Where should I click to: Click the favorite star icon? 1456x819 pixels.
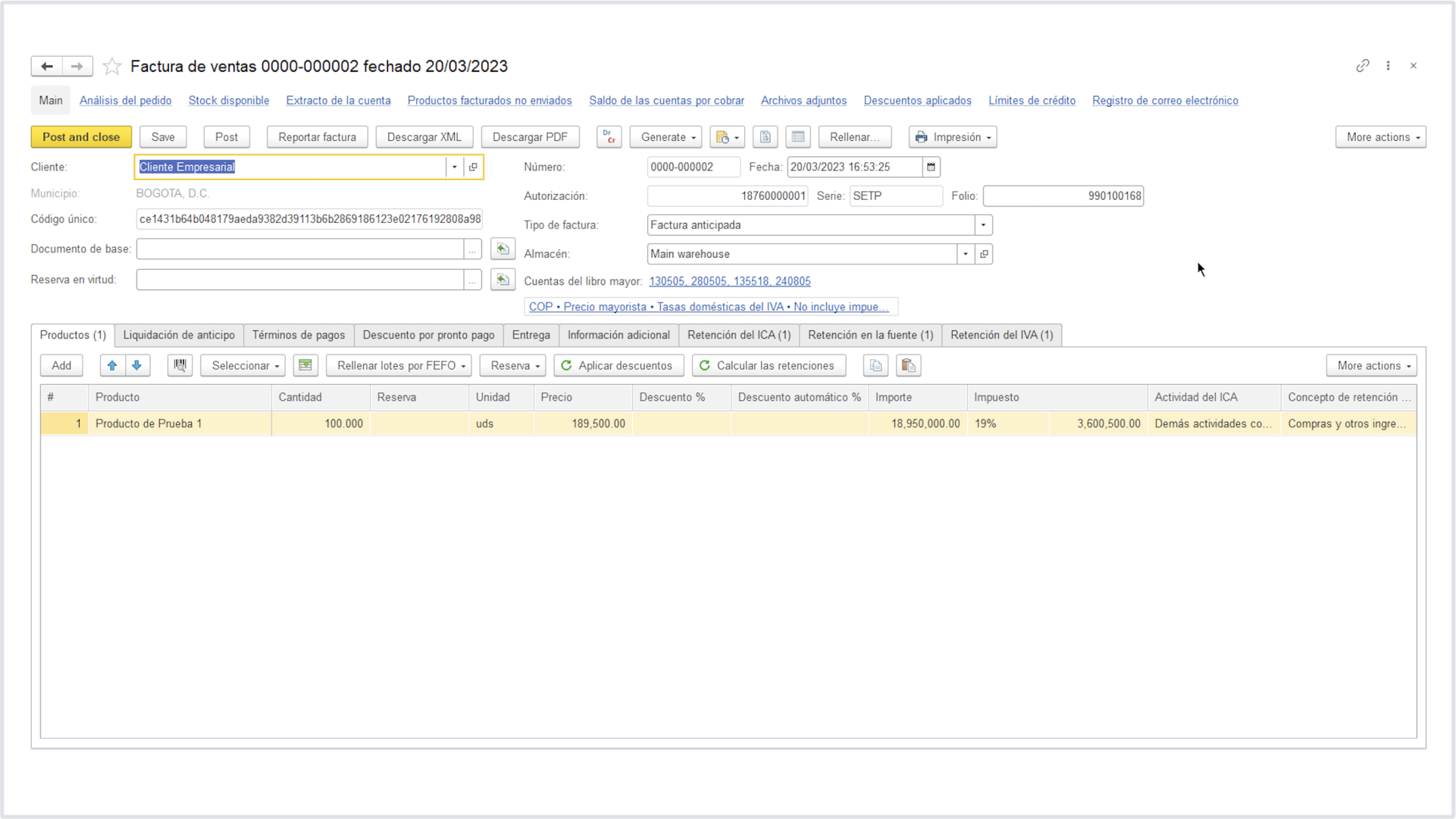[x=112, y=67]
